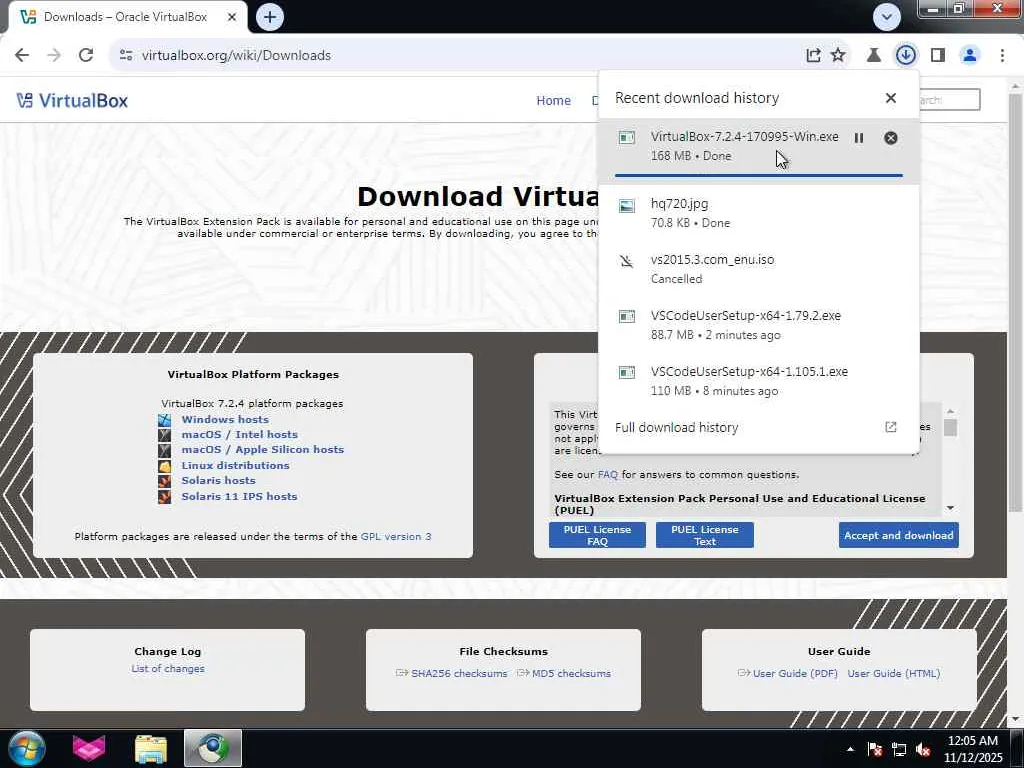Expand the tab search dropdown arrow
Screen dimensions: 1024x768
click(886, 17)
